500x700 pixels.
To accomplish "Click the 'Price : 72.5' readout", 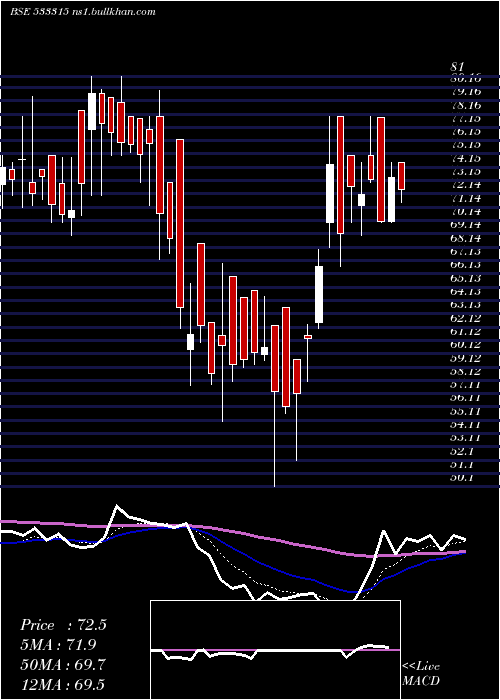I will (63, 625).
